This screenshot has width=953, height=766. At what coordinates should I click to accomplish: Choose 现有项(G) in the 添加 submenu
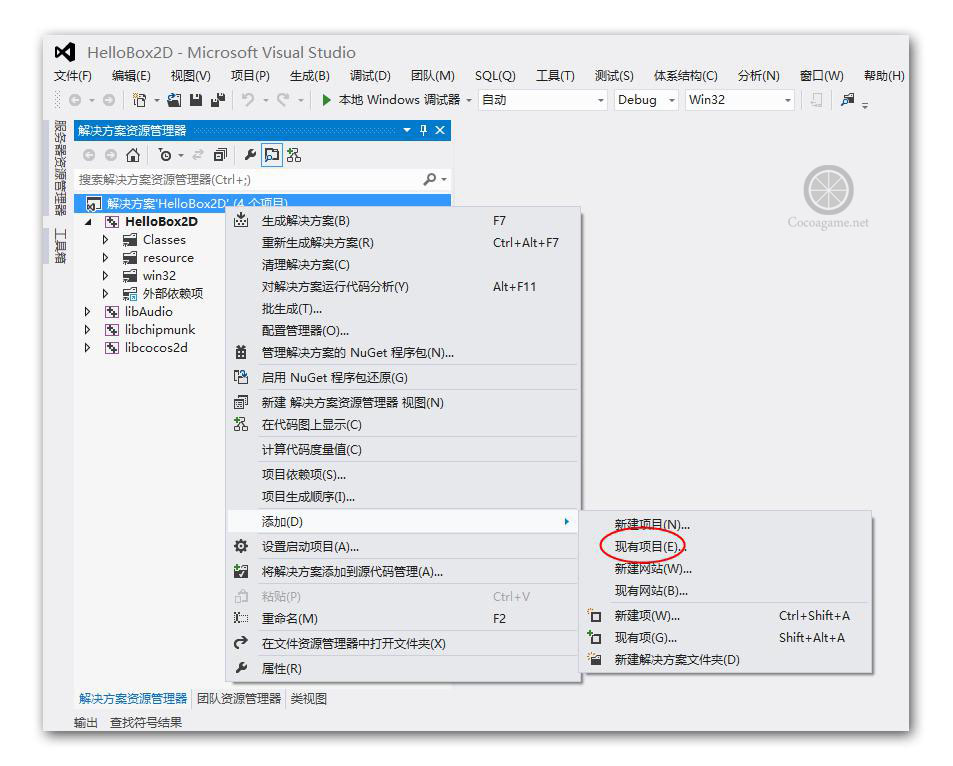tap(726, 638)
